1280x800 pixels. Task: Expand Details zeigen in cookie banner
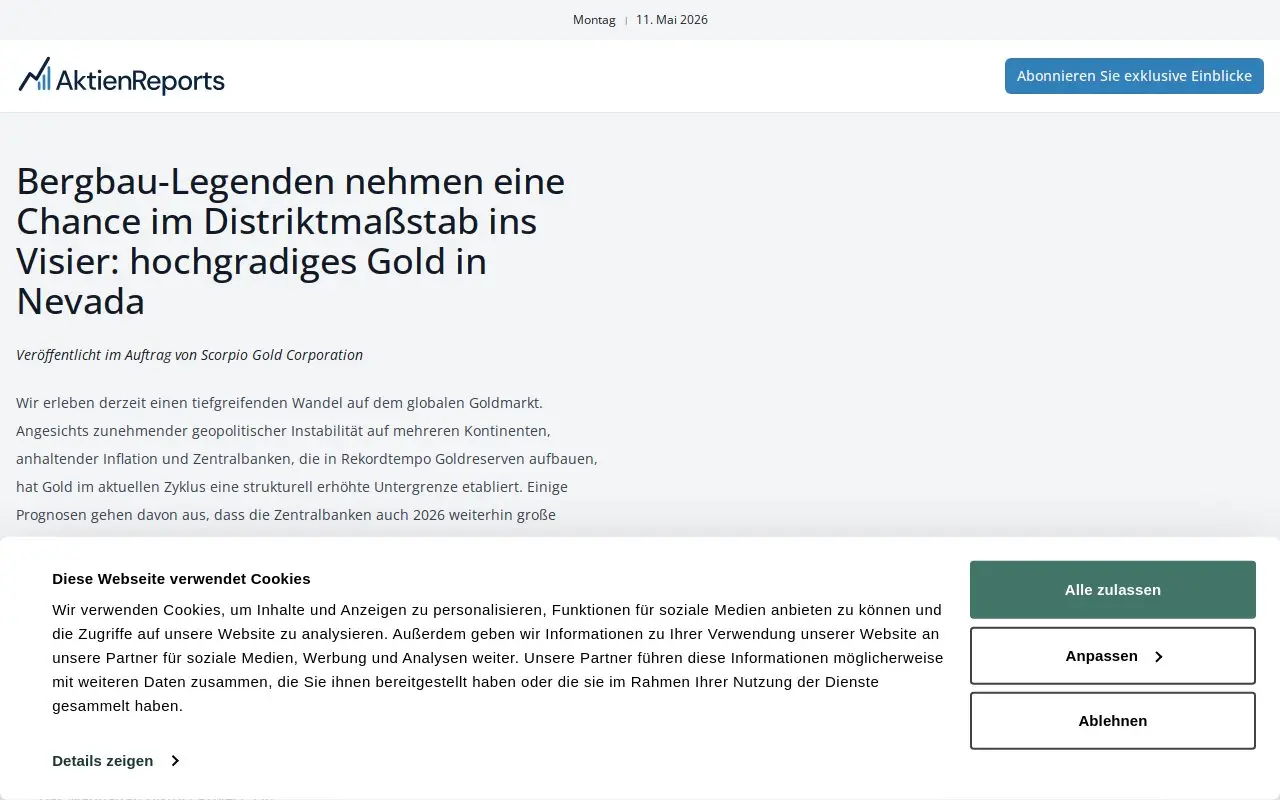tap(116, 761)
